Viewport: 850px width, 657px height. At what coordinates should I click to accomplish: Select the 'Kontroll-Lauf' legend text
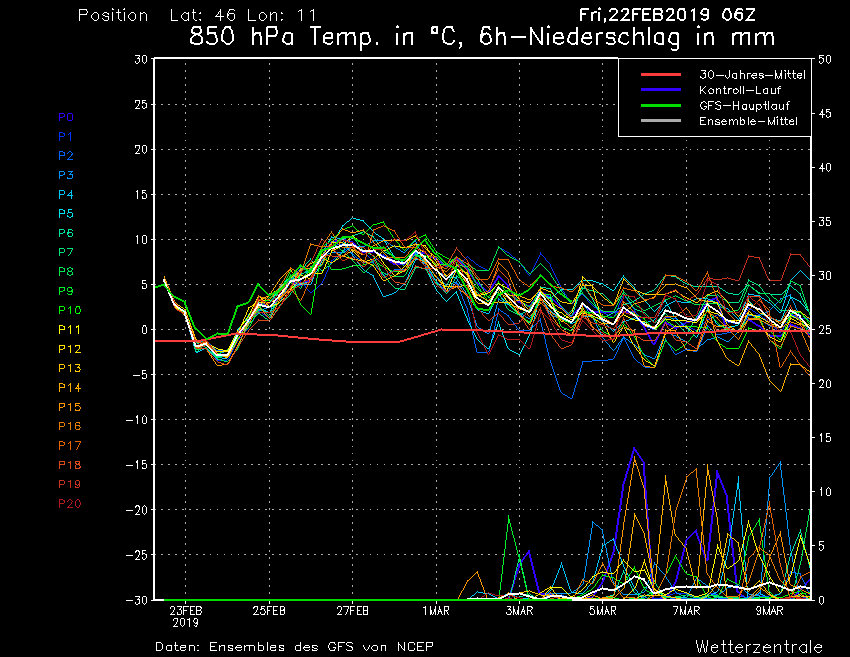click(x=740, y=90)
